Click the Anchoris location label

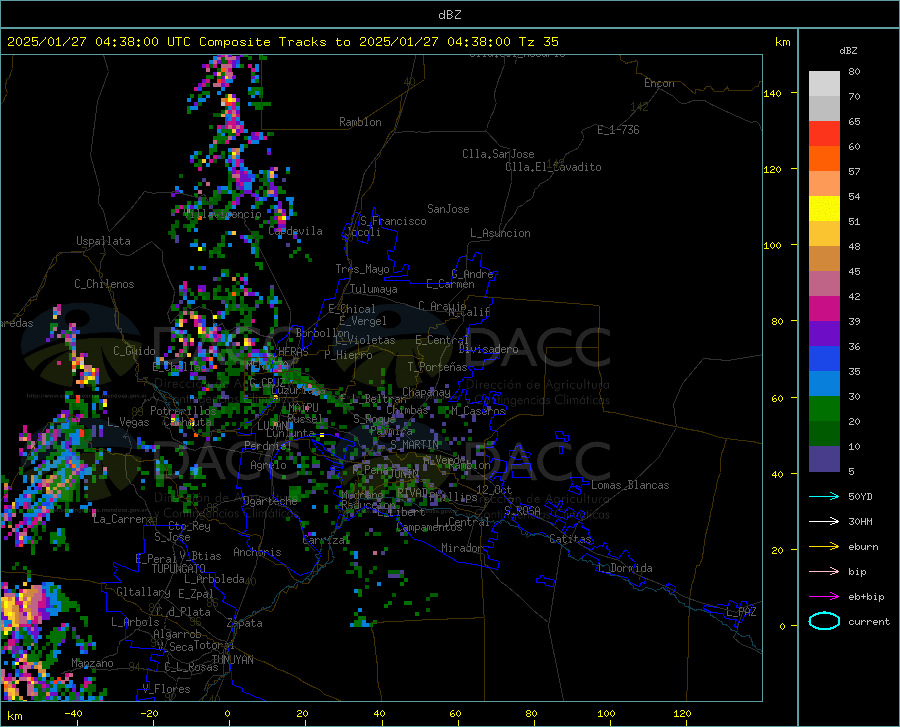pos(257,552)
